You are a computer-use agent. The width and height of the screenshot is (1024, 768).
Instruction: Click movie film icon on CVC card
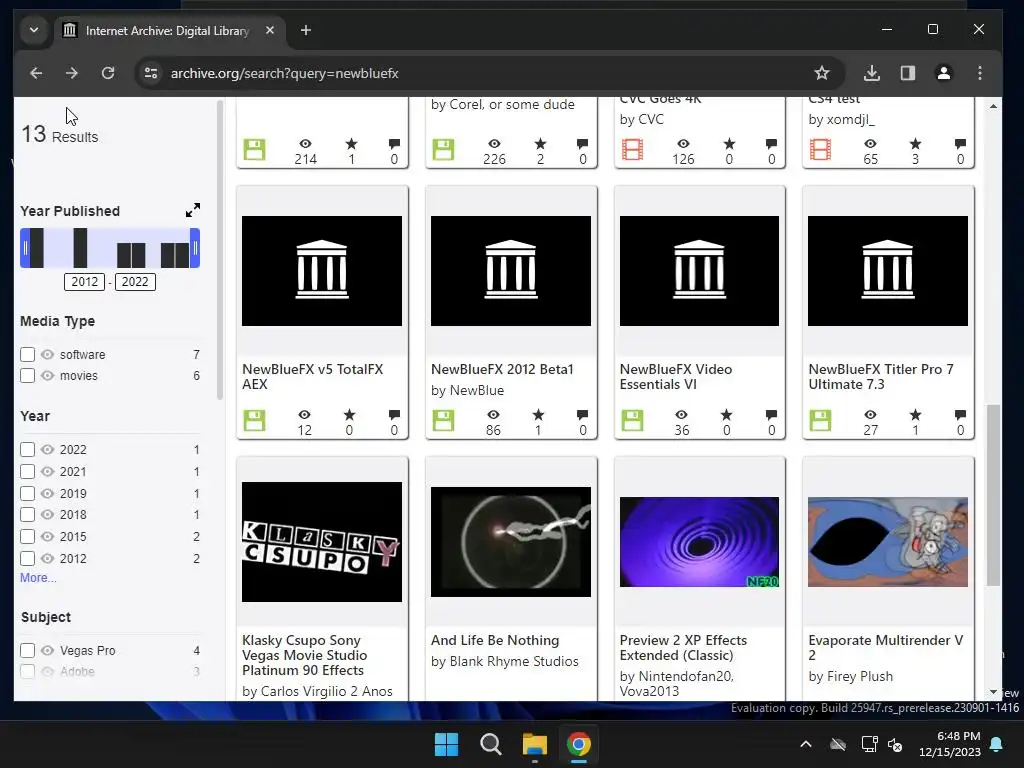[x=632, y=150]
